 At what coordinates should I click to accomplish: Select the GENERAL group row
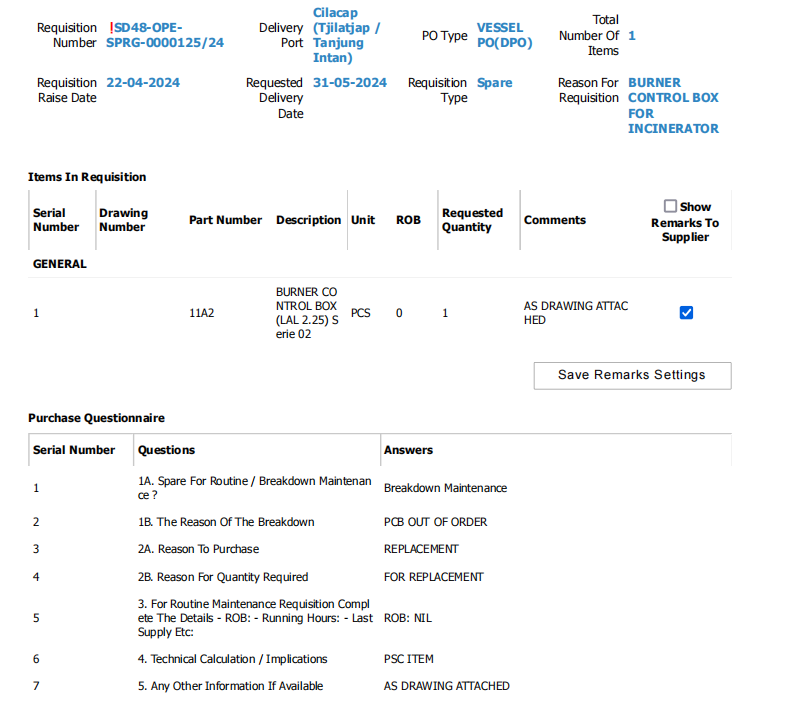tap(60, 264)
